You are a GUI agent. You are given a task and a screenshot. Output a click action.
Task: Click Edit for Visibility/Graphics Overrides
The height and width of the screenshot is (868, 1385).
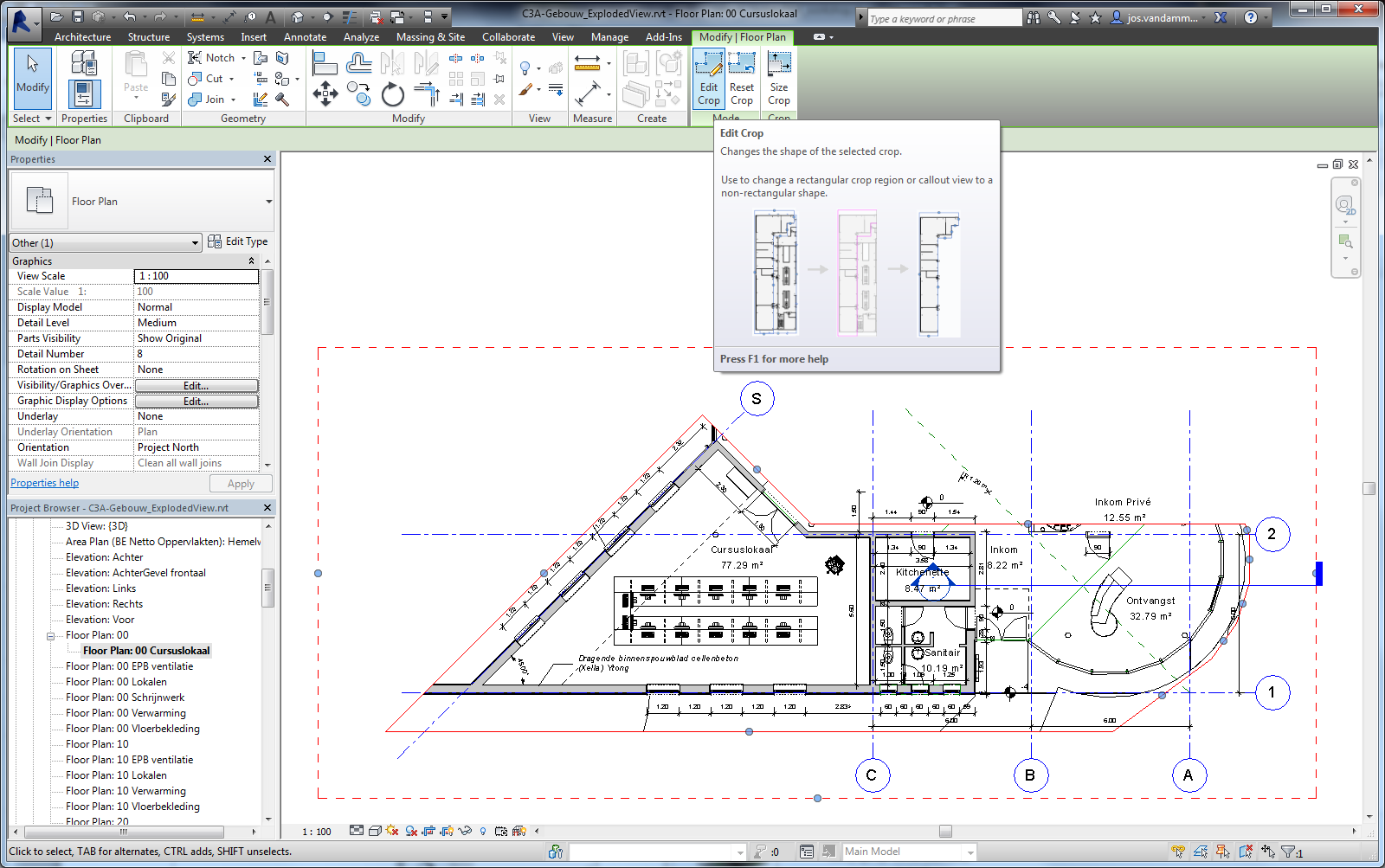(x=196, y=386)
